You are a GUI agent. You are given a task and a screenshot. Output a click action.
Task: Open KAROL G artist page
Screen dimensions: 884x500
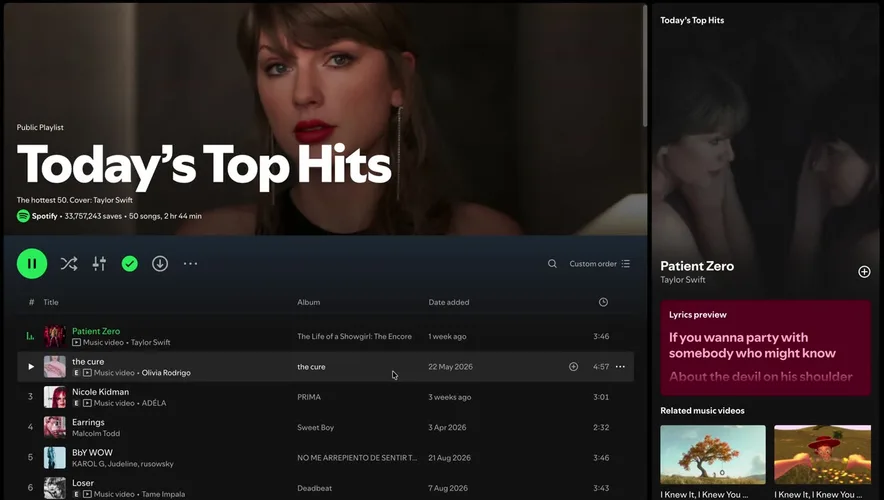point(88,464)
